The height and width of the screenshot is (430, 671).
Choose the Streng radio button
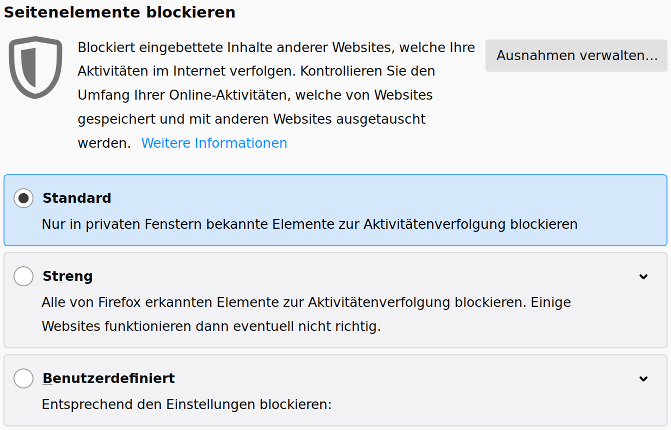[x=23, y=276]
